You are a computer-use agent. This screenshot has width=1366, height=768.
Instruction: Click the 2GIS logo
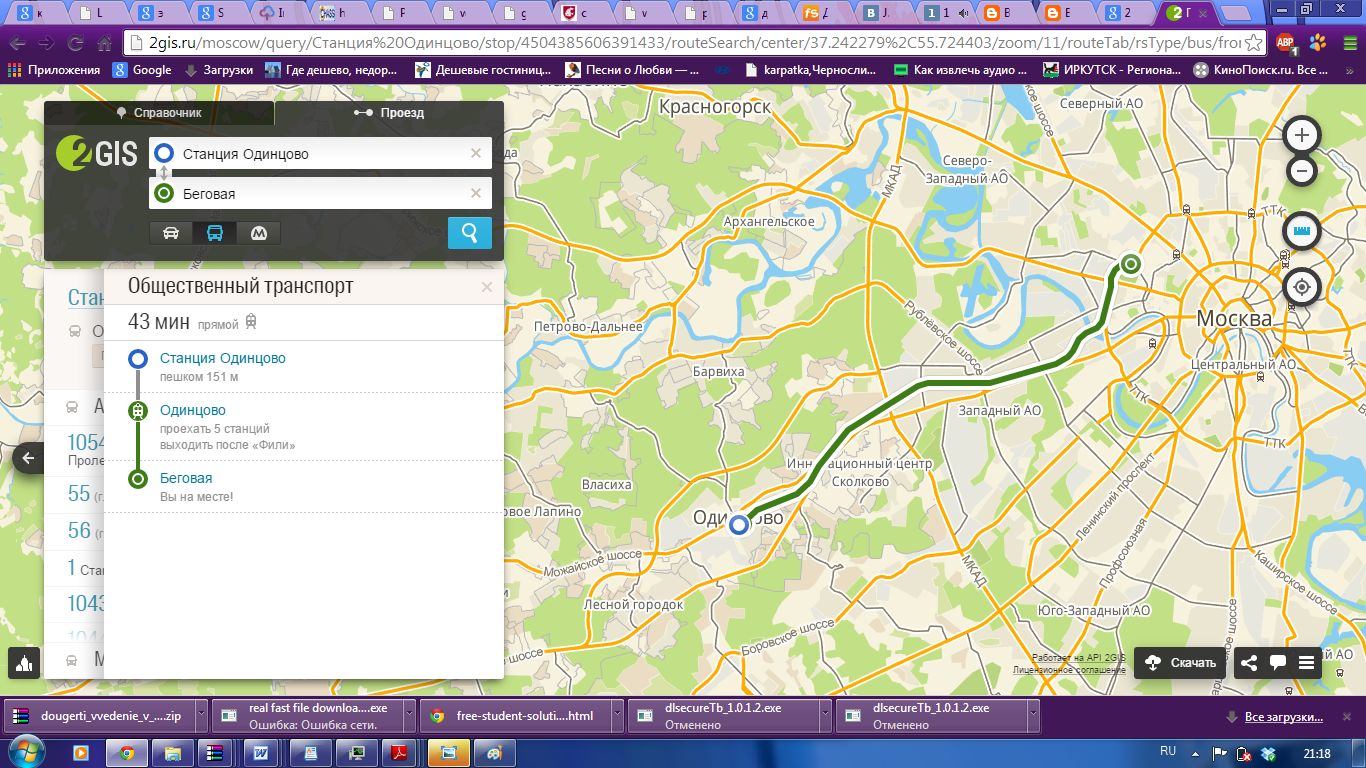coord(97,153)
